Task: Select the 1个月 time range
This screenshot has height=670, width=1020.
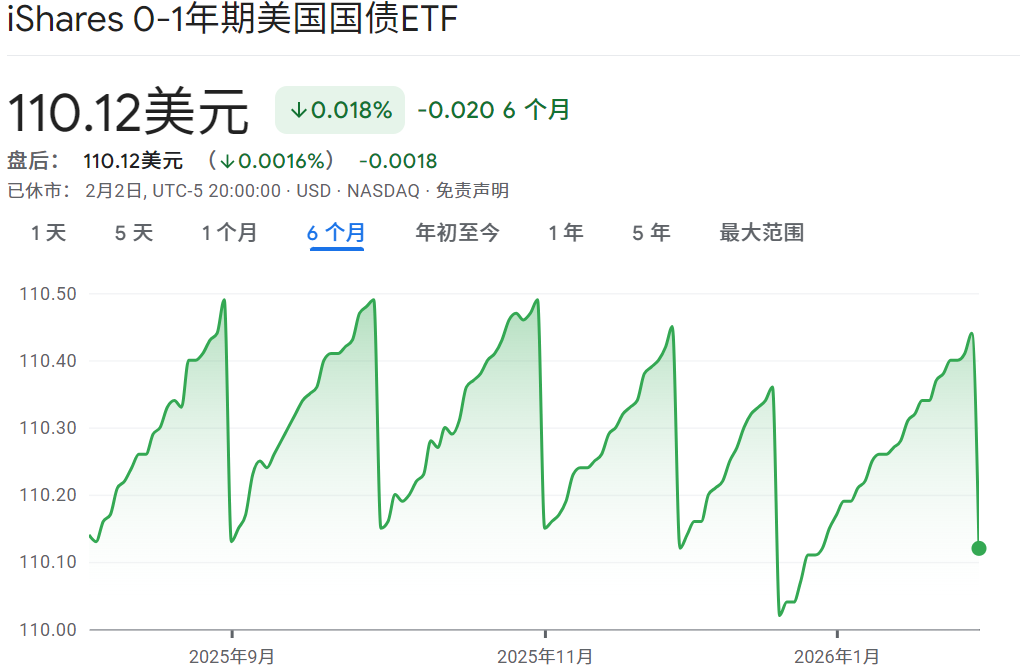Action: click(229, 232)
